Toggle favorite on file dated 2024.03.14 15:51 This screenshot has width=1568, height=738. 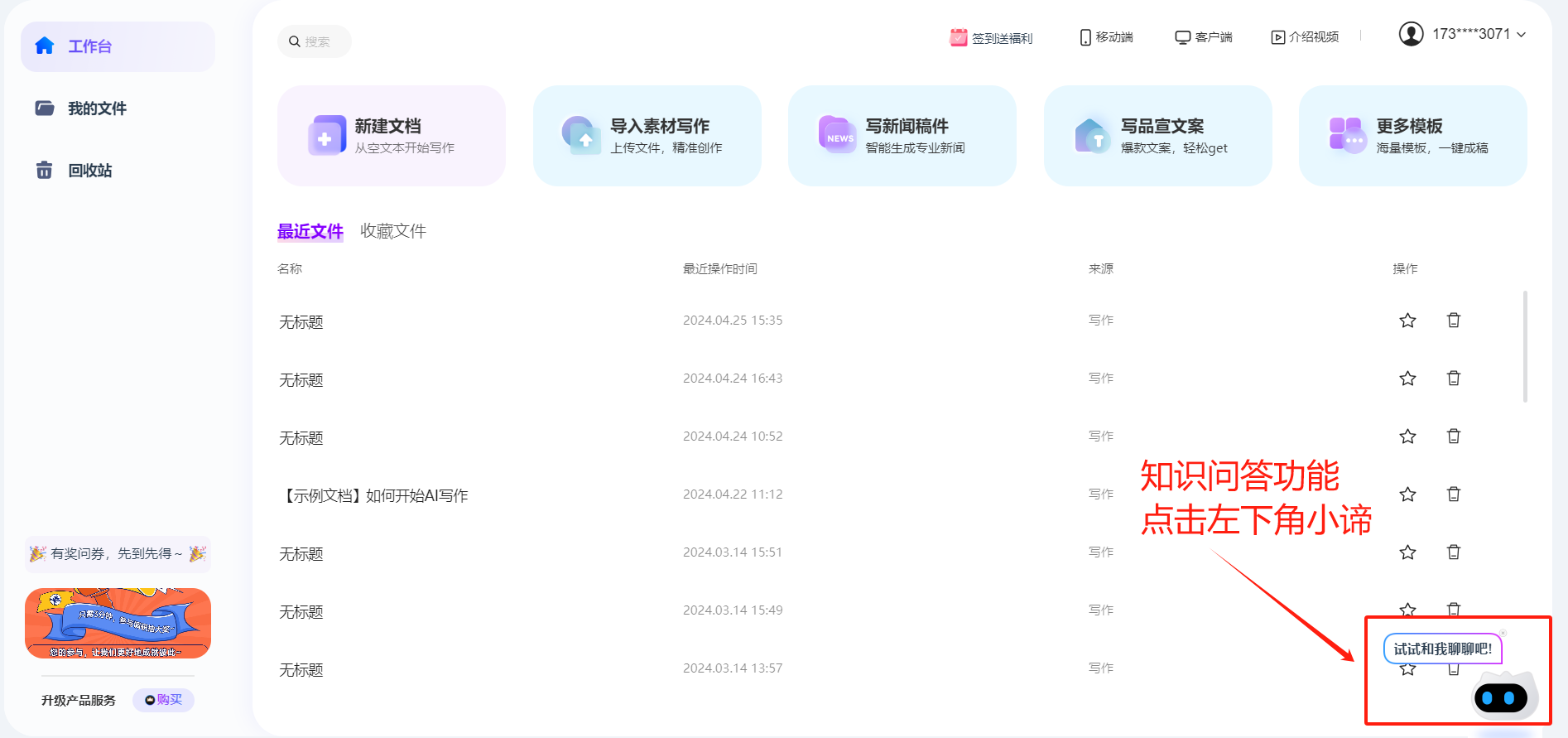point(1407,552)
